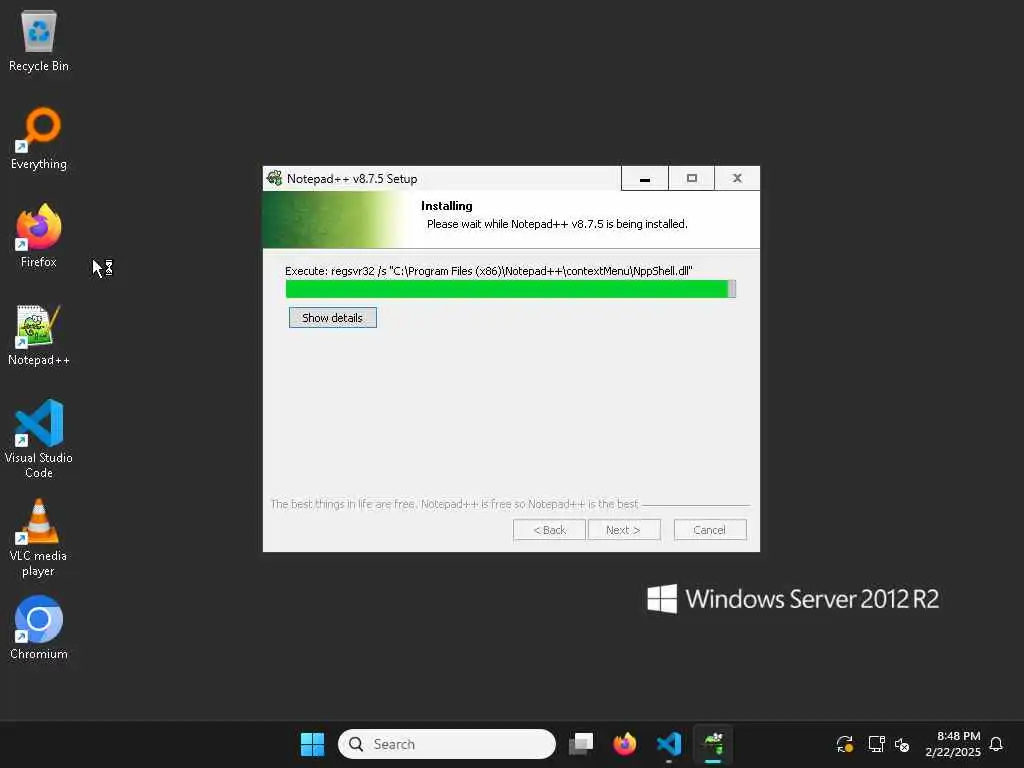Close the Notepad++ Setup window

(737, 178)
